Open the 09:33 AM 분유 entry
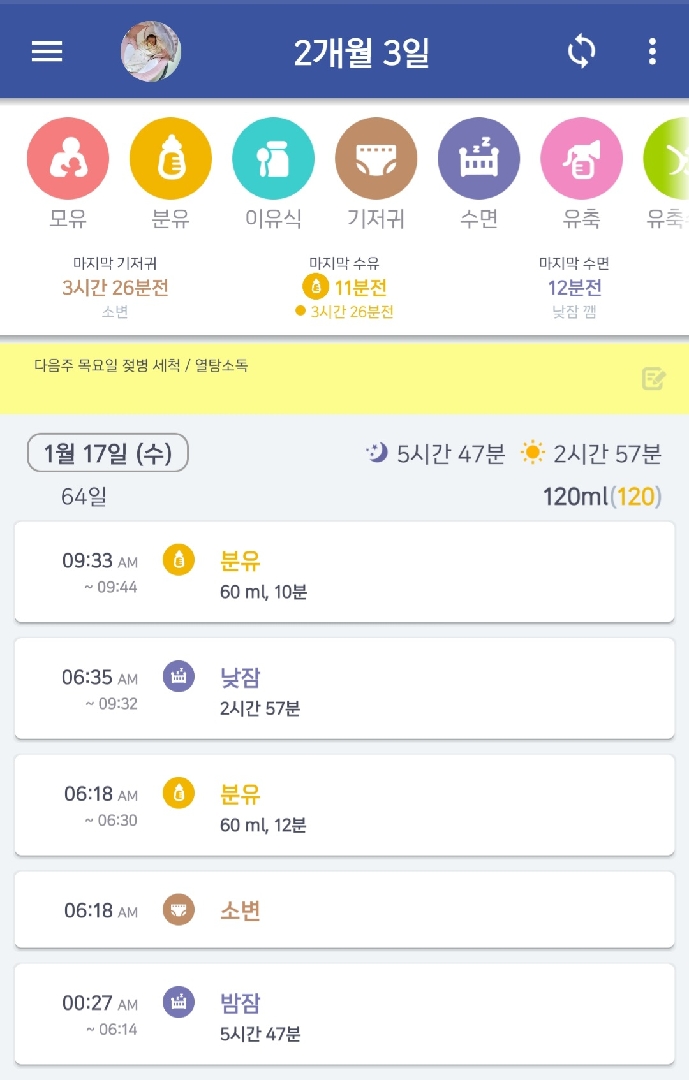689x1080 pixels. point(344,572)
